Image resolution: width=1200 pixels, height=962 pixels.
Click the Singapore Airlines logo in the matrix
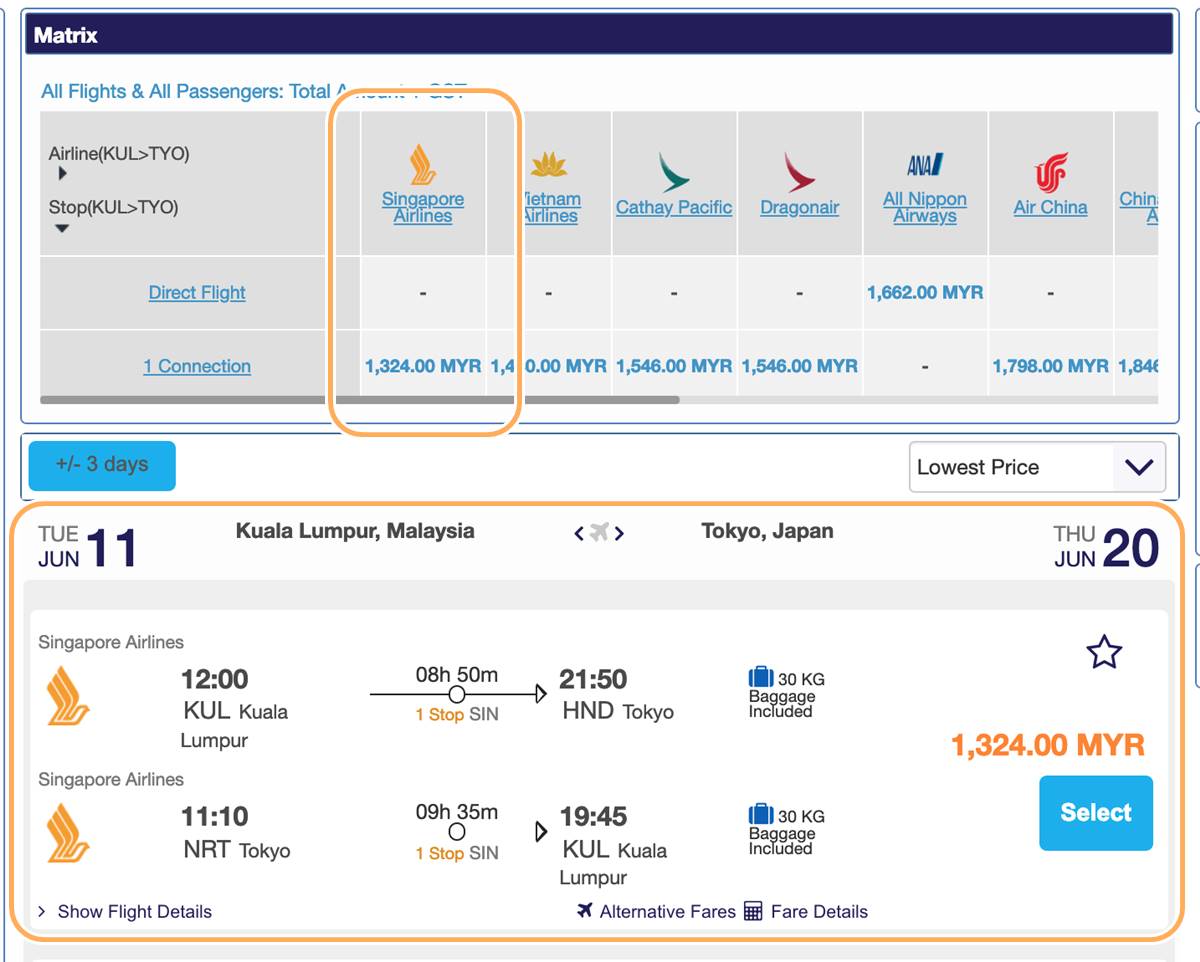[423, 164]
